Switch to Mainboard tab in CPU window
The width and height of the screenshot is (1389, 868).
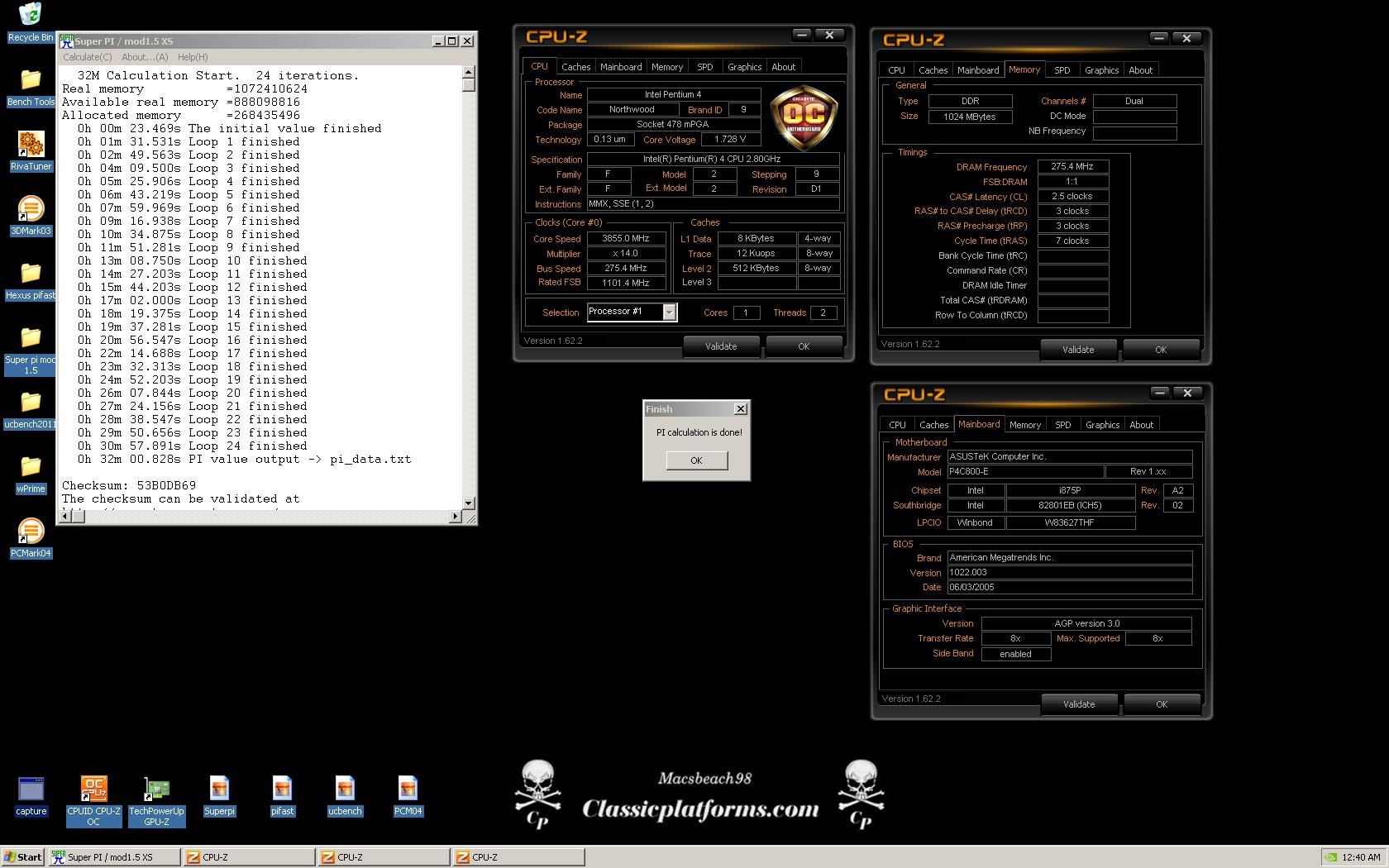(621, 67)
